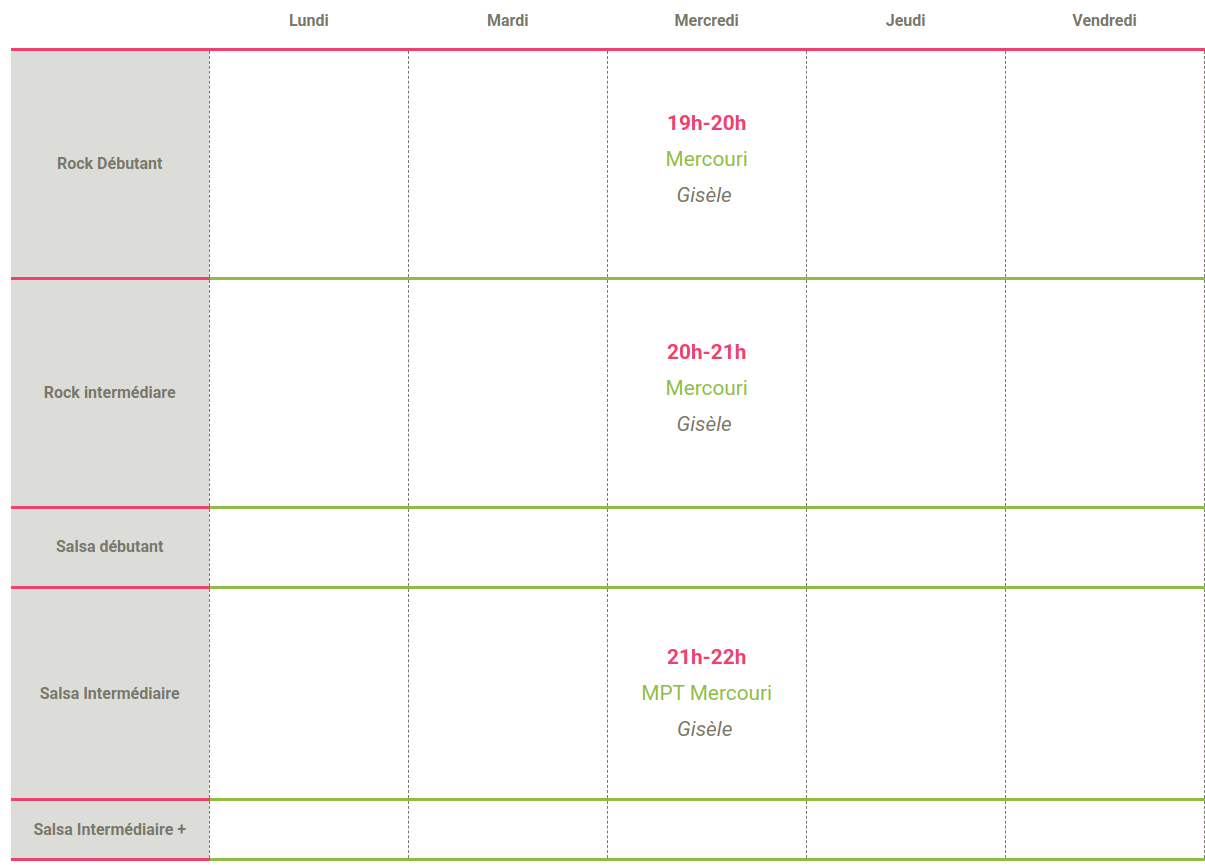Select the Salsa débutant row label
The width and height of the screenshot is (1205, 865).
110,546
